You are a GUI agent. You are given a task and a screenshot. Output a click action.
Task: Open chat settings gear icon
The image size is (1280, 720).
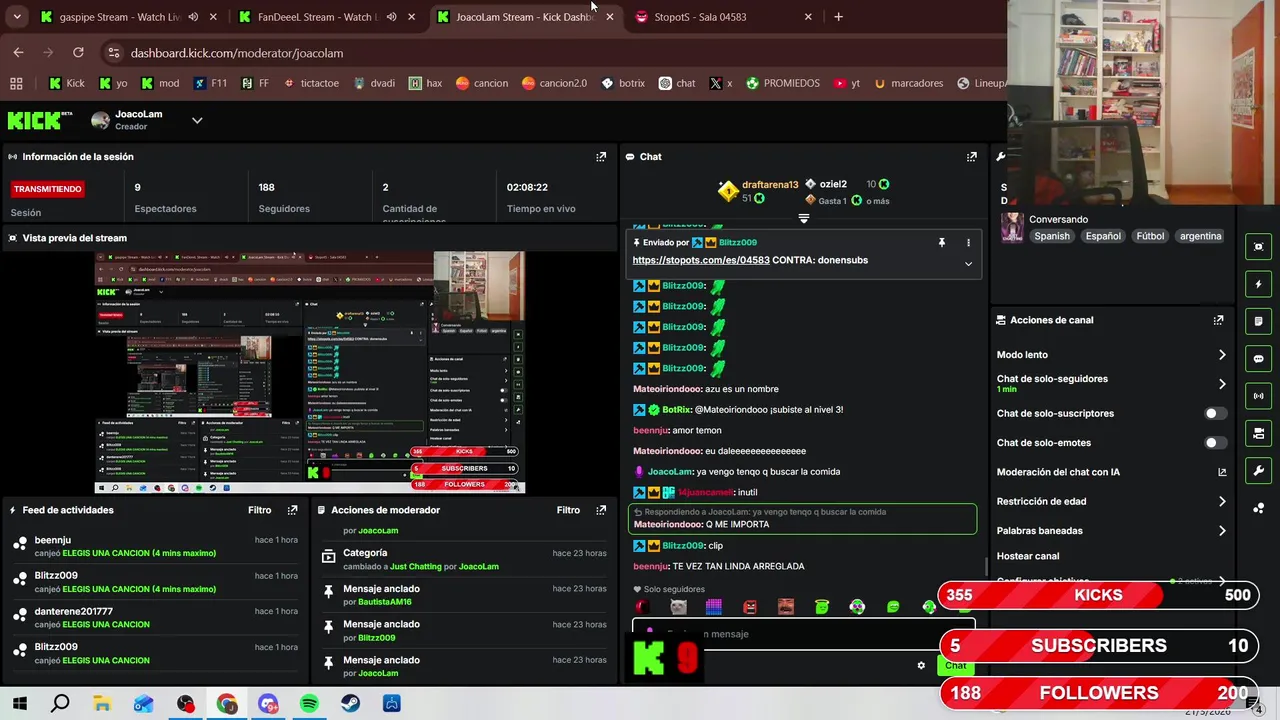click(921, 665)
